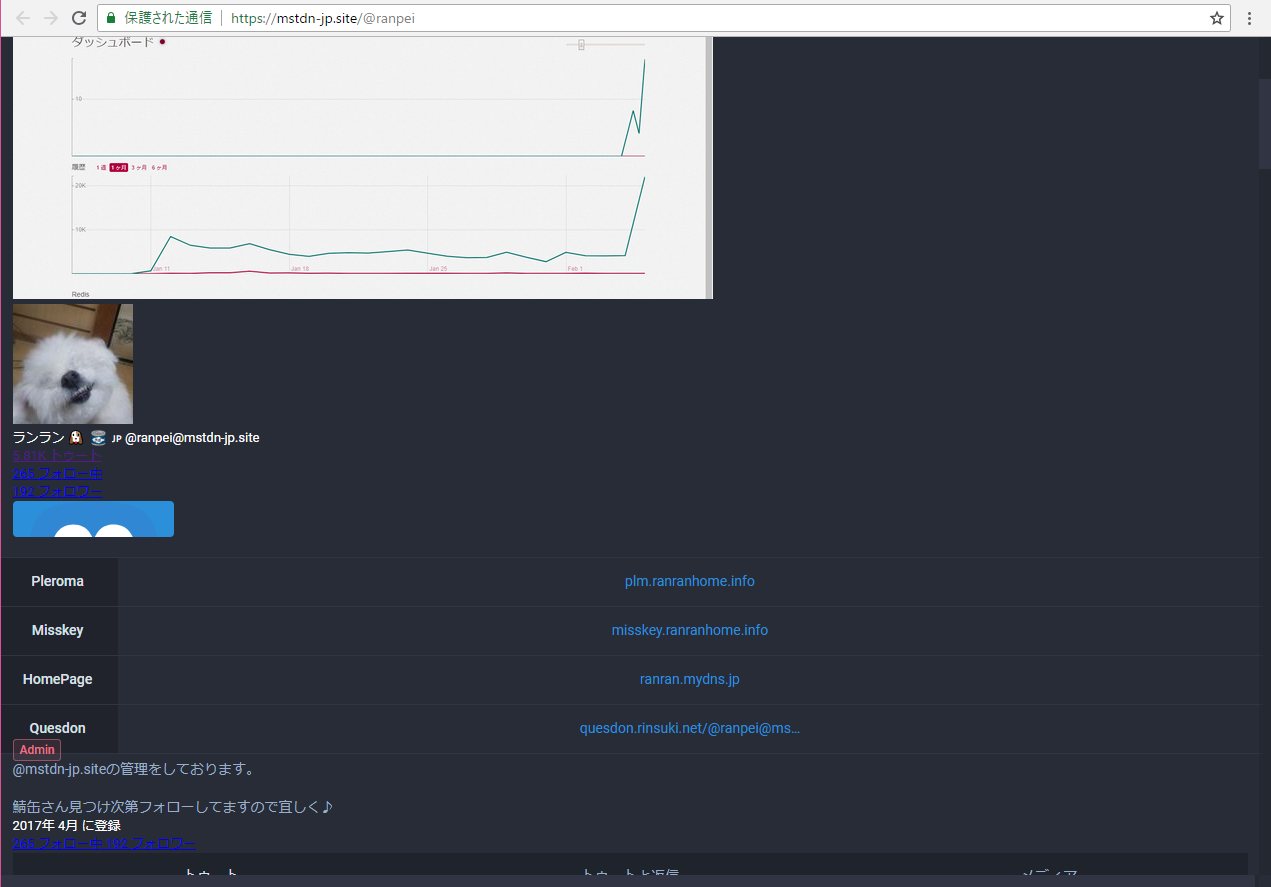Click the dashboard graph header image
The image size is (1271, 887).
click(x=362, y=167)
